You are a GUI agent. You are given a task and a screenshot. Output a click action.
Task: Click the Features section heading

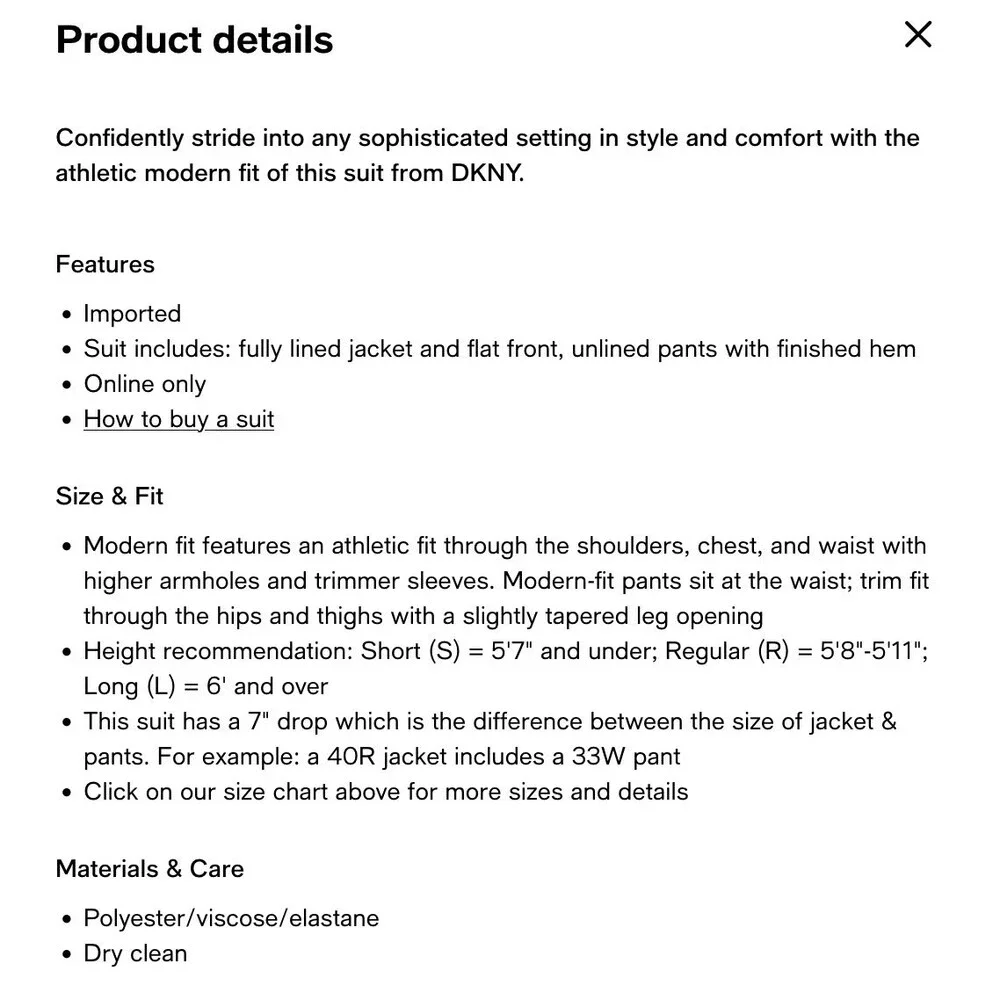coord(105,264)
